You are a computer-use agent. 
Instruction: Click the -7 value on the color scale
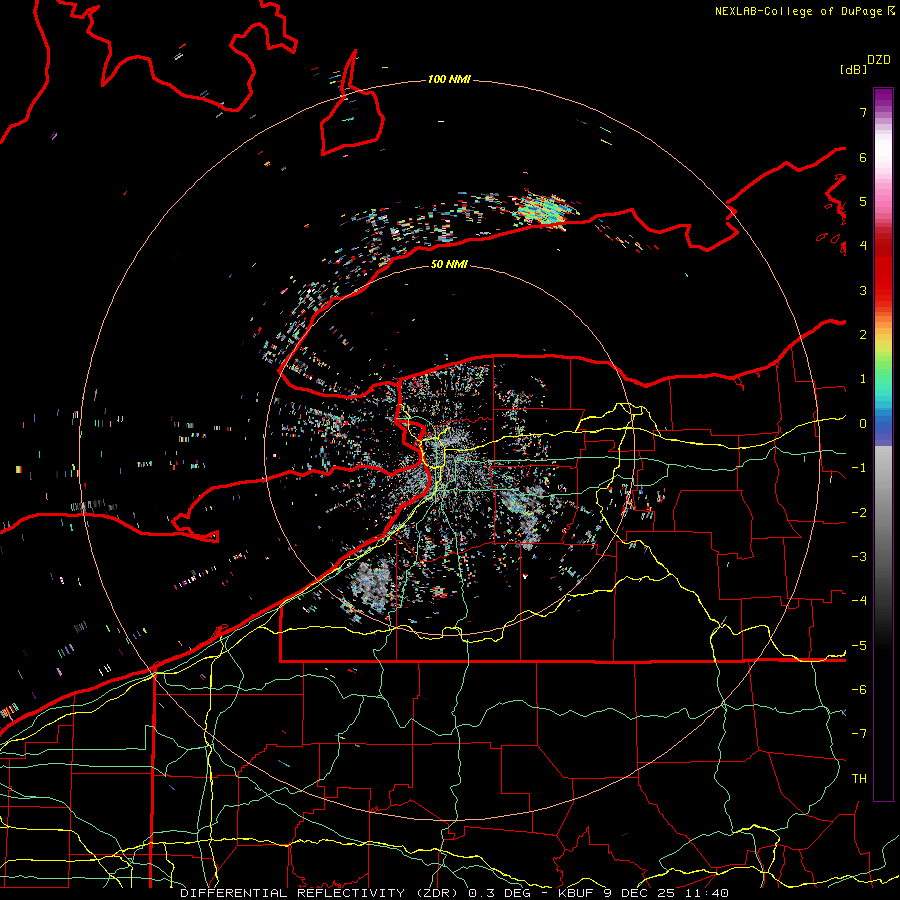coord(859,734)
